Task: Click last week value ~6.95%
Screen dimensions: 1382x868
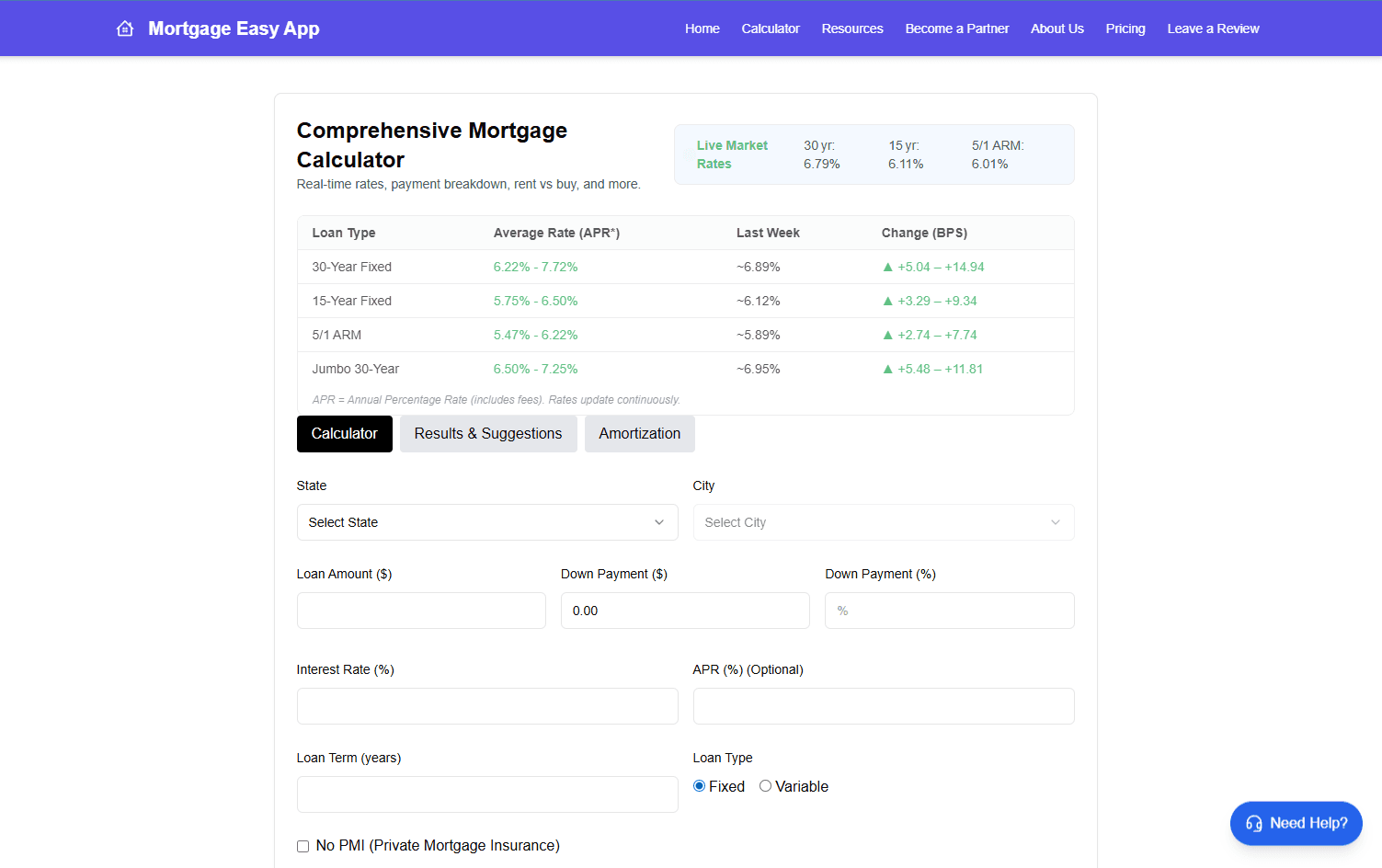Action: 759,369
